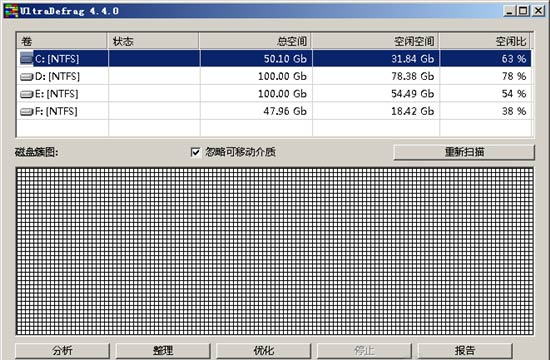Sort by the 总空间 column header

point(255,41)
